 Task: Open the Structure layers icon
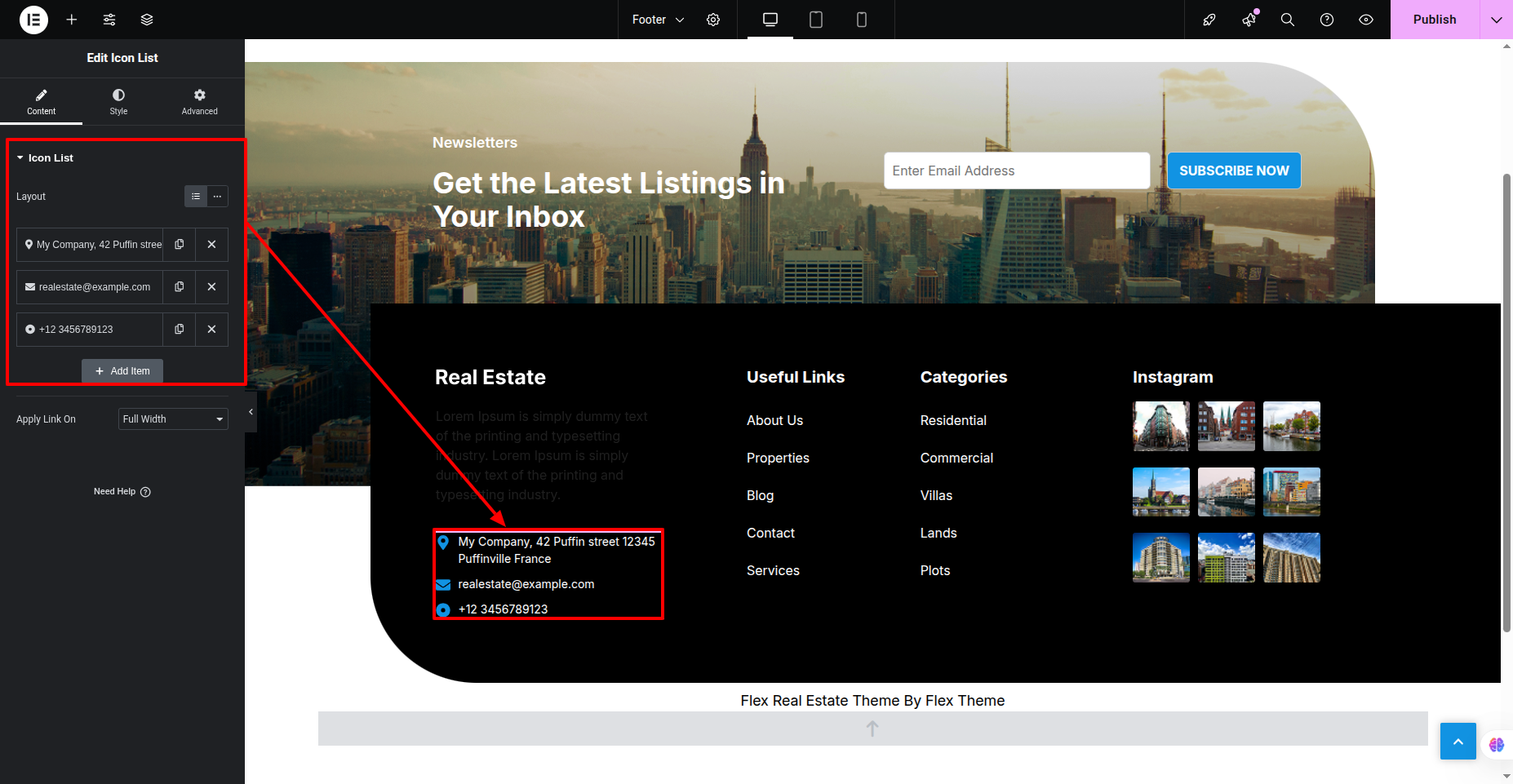click(147, 20)
